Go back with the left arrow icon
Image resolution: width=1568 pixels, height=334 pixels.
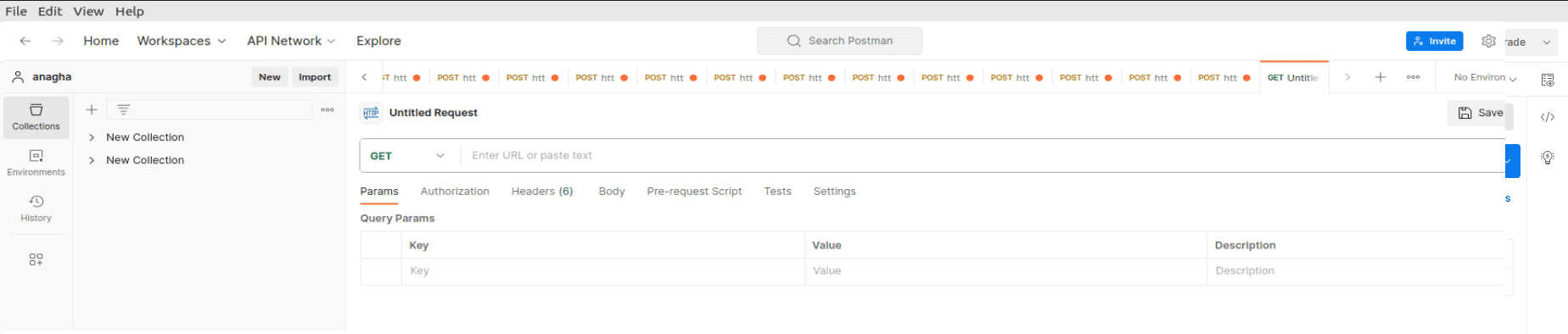[x=25, y=41]
